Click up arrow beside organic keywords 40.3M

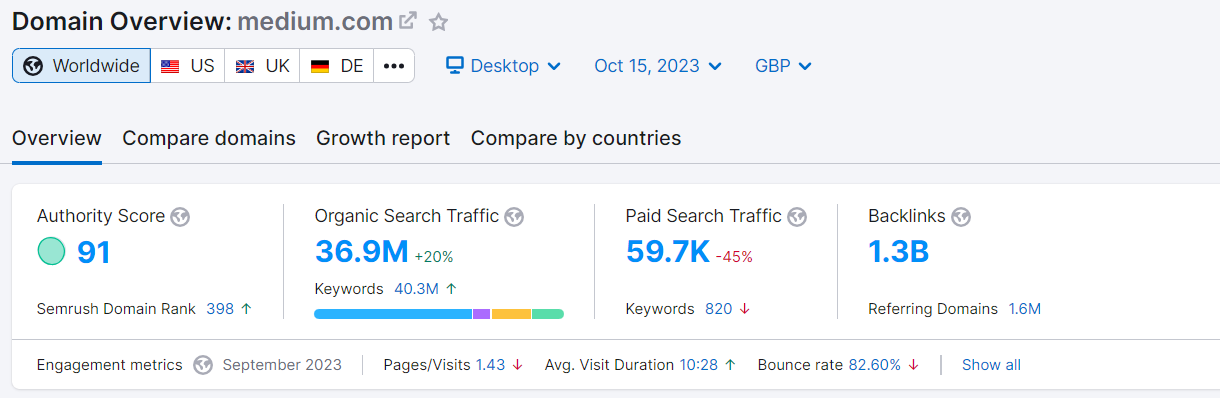pos(451,289)
